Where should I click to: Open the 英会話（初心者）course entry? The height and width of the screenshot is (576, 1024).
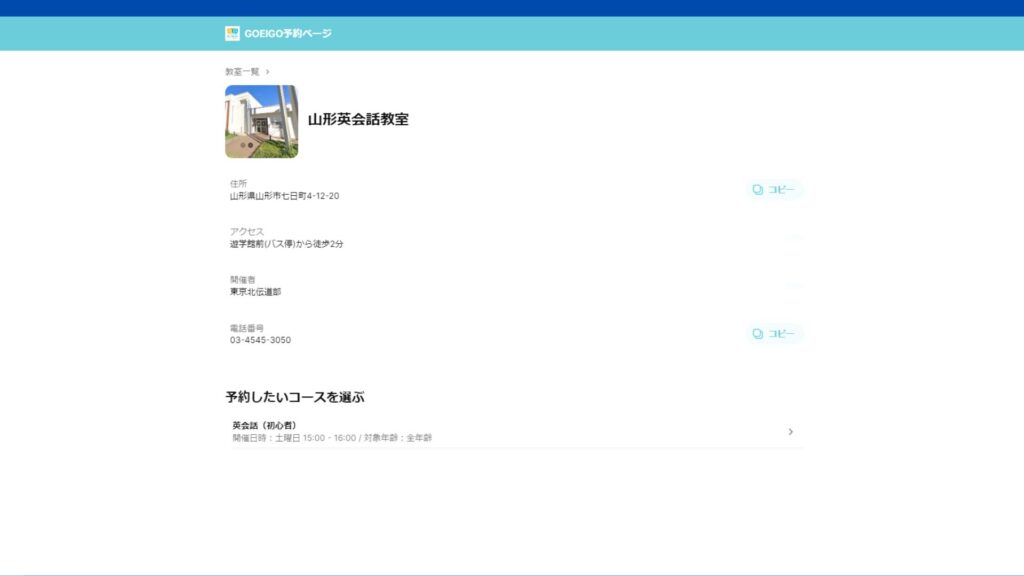click(514, 432)
